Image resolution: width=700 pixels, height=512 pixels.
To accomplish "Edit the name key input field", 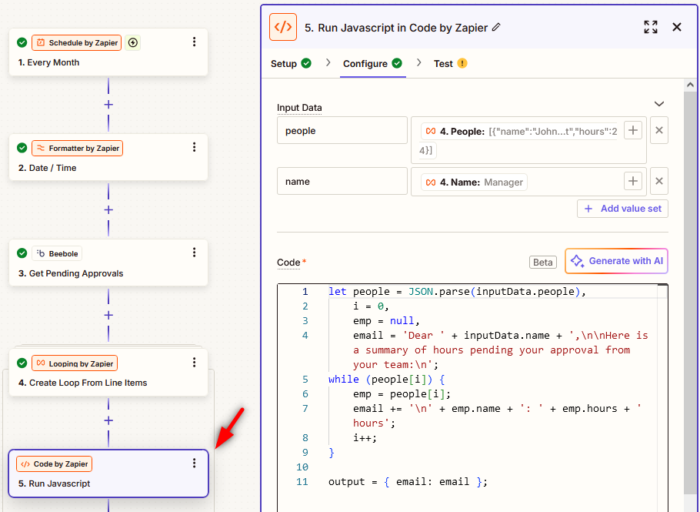I will click(342, 181).
